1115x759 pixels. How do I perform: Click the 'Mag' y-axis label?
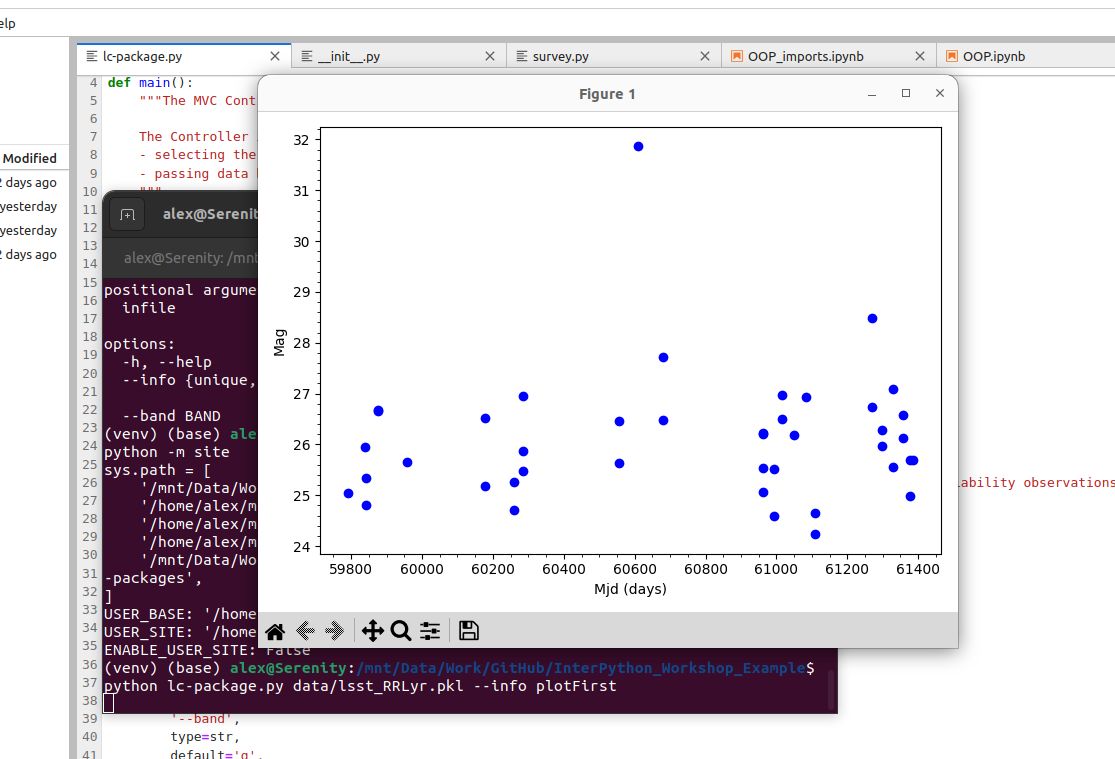click(279, 342)
